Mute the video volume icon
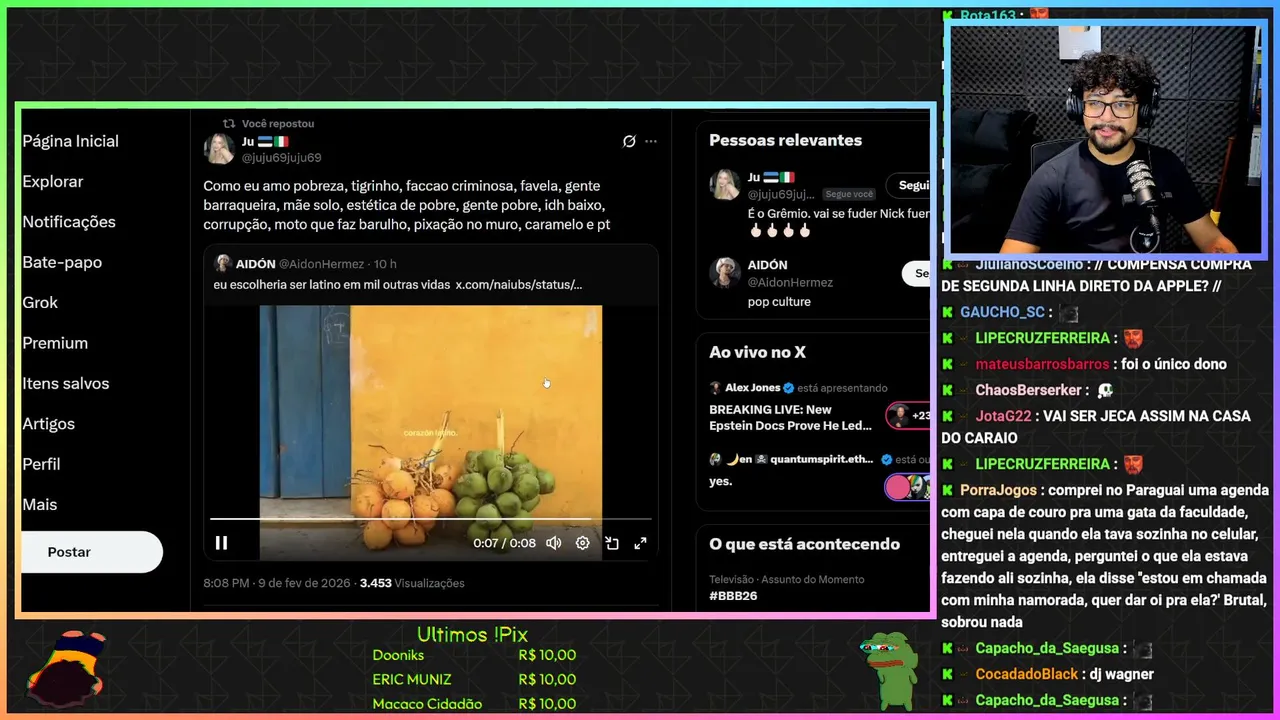Image resolution: width=1280 pixels, height=720 pixels. 553,543
